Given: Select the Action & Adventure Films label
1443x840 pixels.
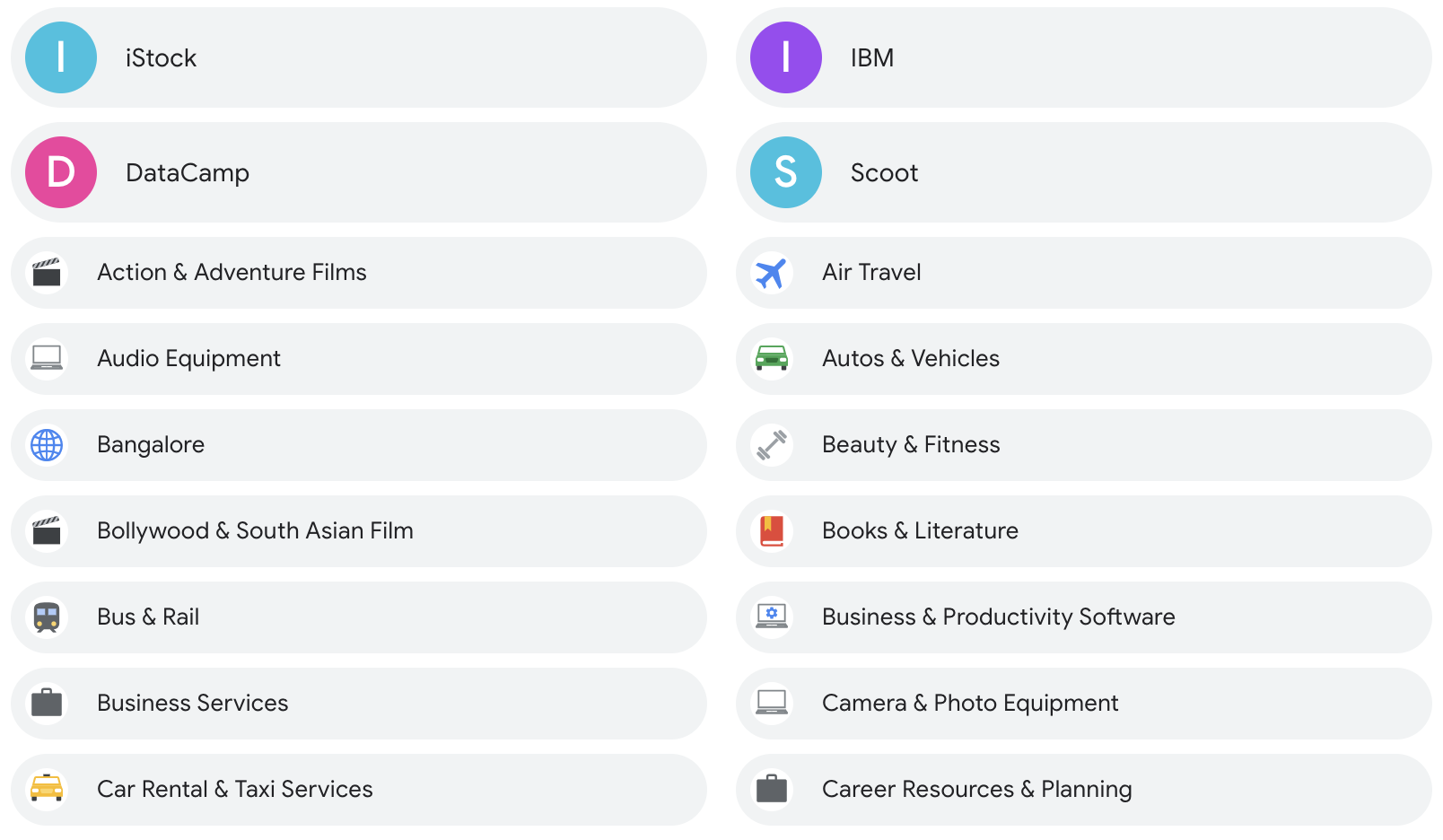Looking at the screenshot, I should point(232,272).
